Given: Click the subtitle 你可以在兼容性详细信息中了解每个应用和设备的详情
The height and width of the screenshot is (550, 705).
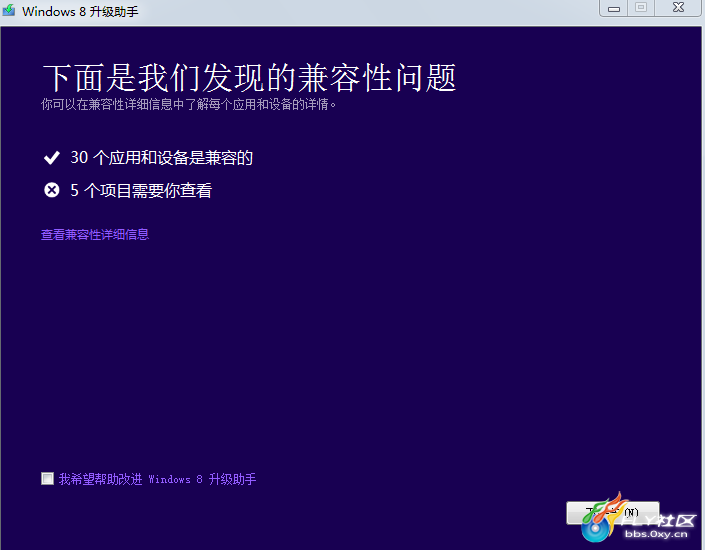Looking at the screenshot, I should [188, 105].
